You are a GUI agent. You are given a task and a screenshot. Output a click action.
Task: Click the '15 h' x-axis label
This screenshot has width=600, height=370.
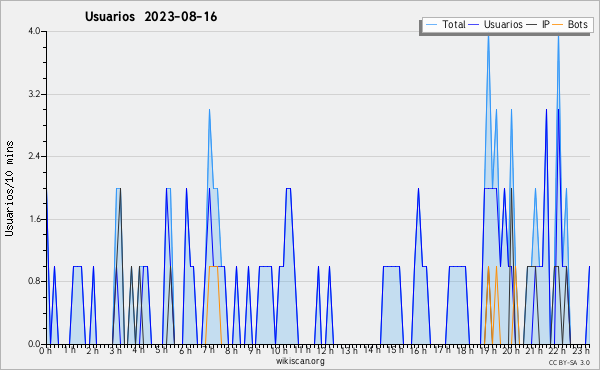click(395, 350)
